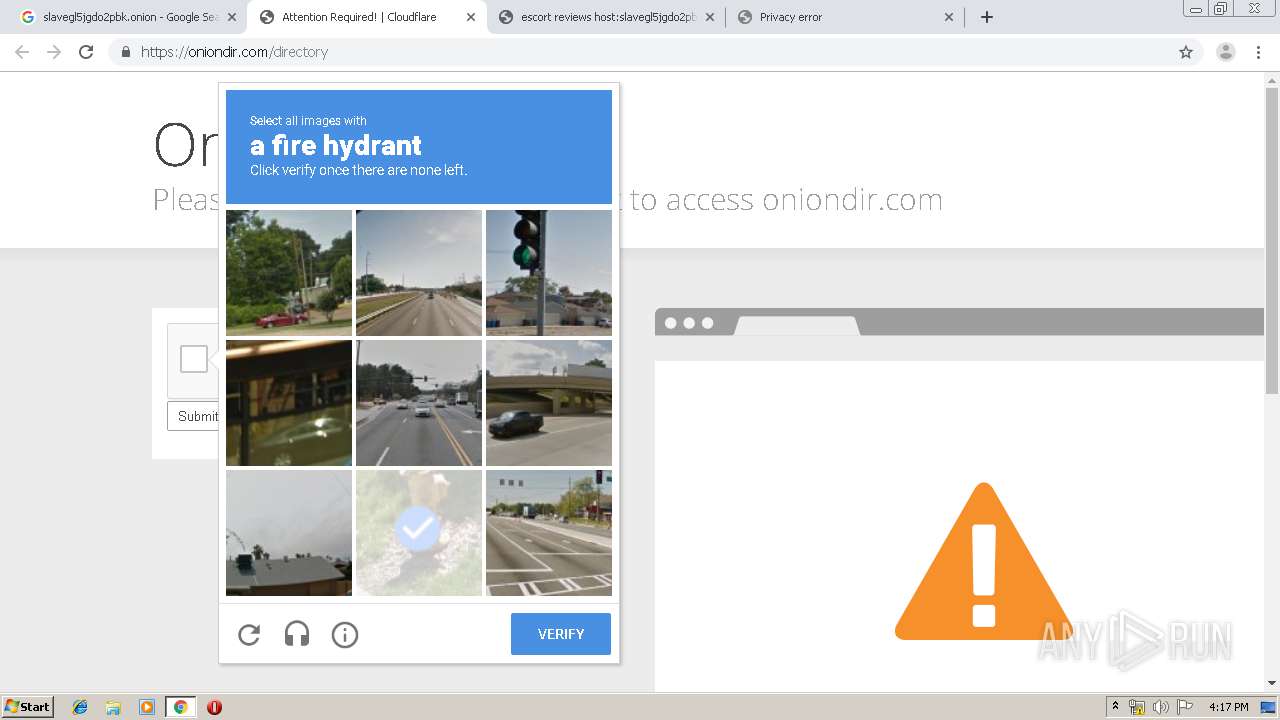The width and height of the screenshot is (1280, 720).
Task: Open the volume speaker tray icon
Action: coord(1160,707)
